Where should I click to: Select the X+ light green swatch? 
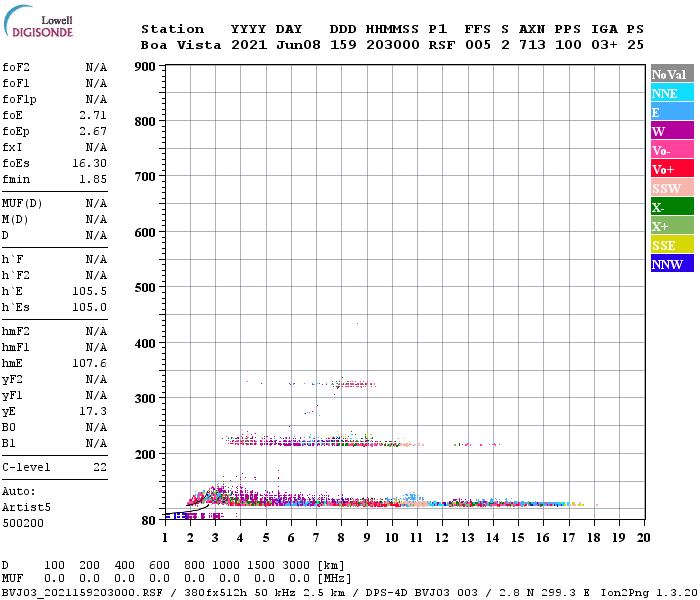pyautogui.click(x=672, y=225)
